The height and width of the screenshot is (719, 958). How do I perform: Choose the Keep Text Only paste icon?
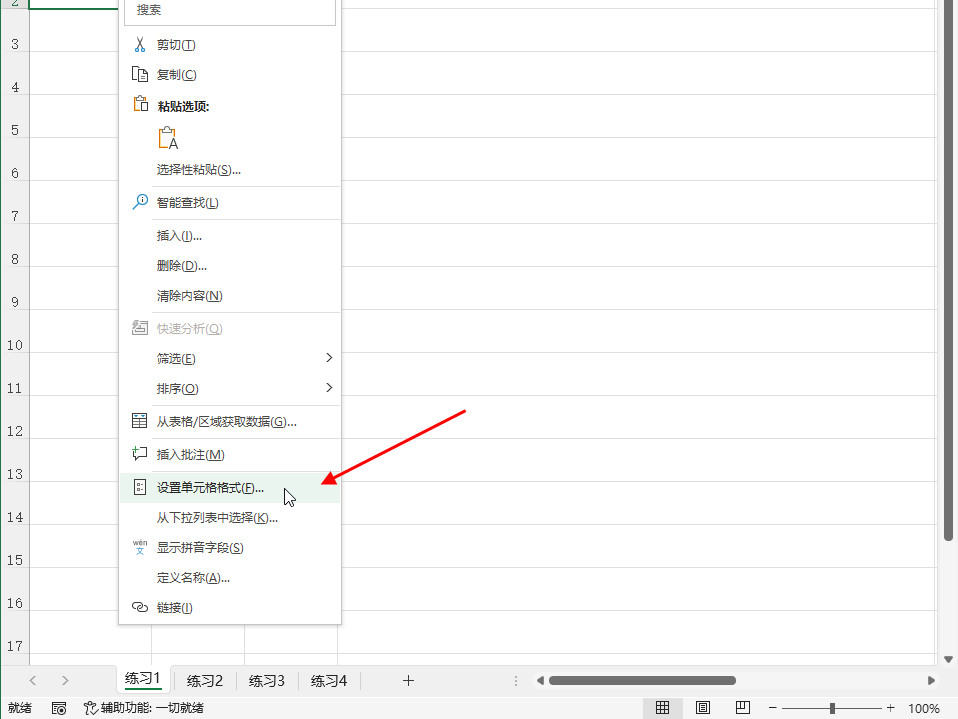pyautogui.click(x=168, y=138)
